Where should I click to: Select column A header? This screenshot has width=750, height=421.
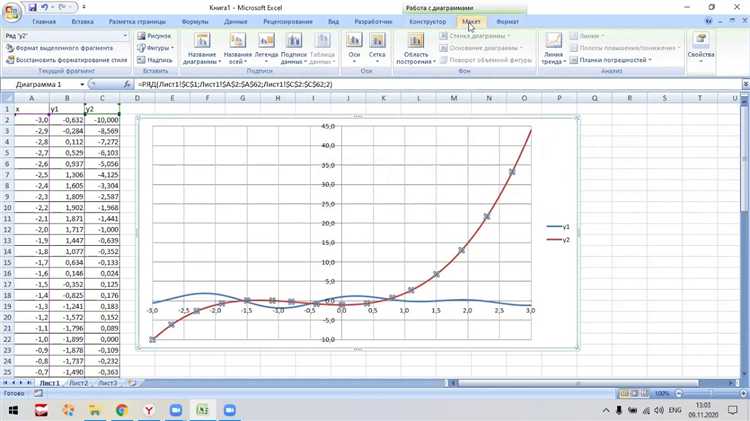32,98
